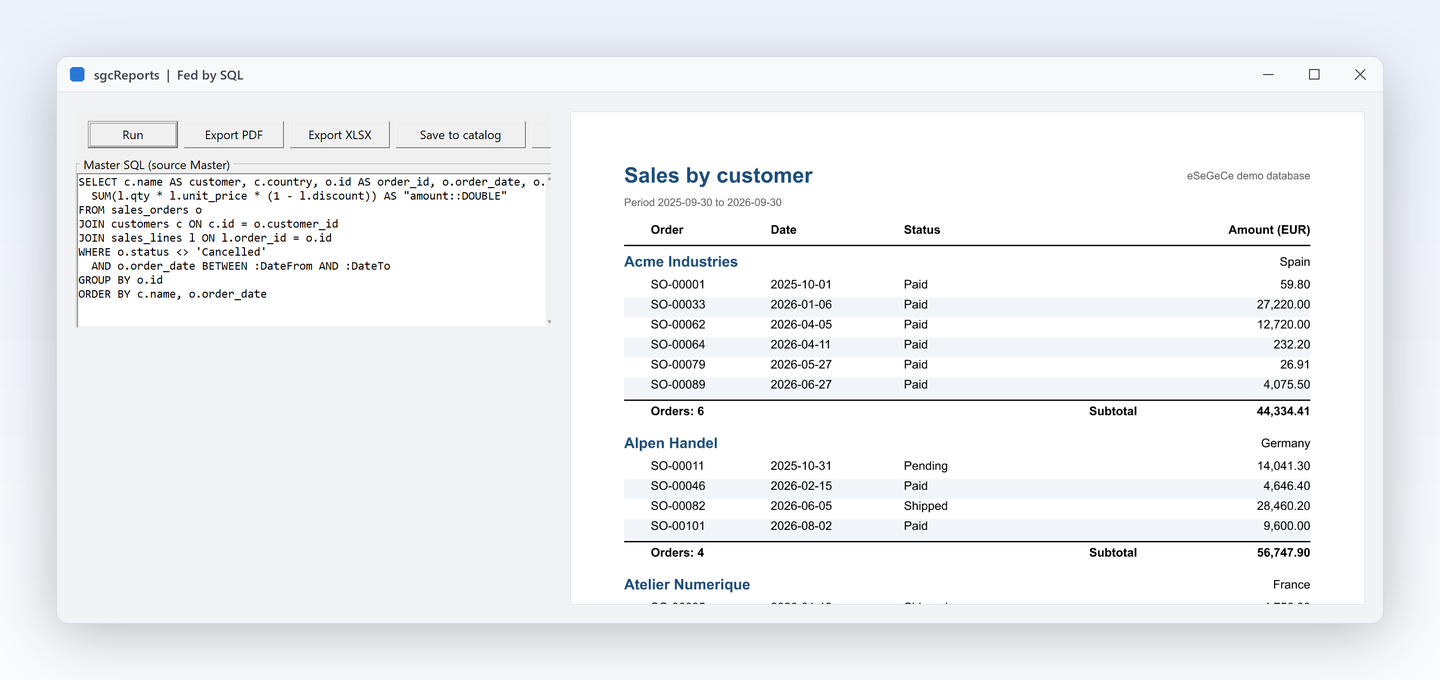This screenshot has width=1440, height=680.
Task: Click the sgcReports app icon in title bar
Action: click(77, 75)
